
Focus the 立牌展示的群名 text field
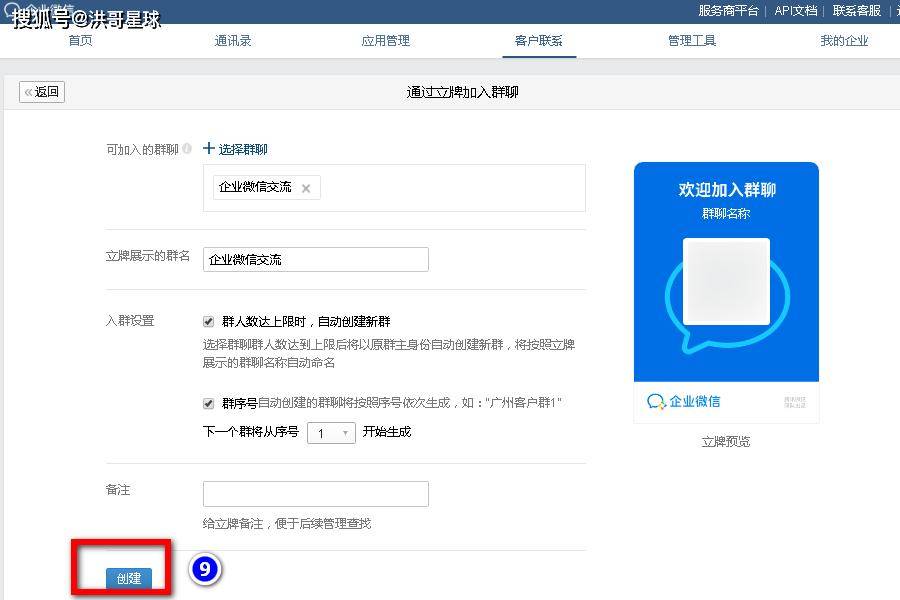tap(316, 259)
